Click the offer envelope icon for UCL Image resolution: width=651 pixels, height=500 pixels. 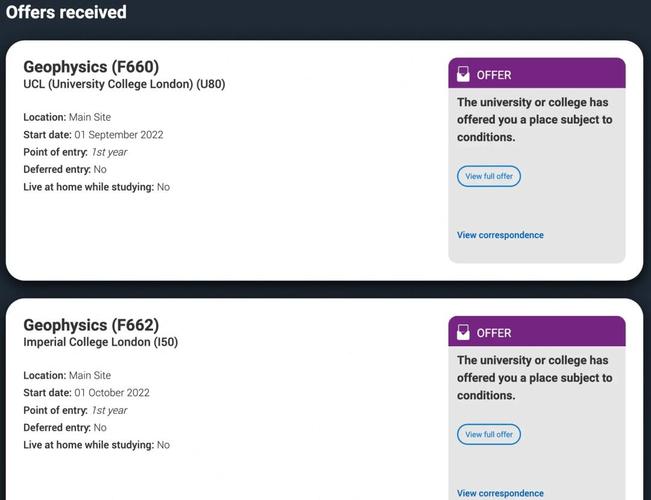click(x=463, y=74)
